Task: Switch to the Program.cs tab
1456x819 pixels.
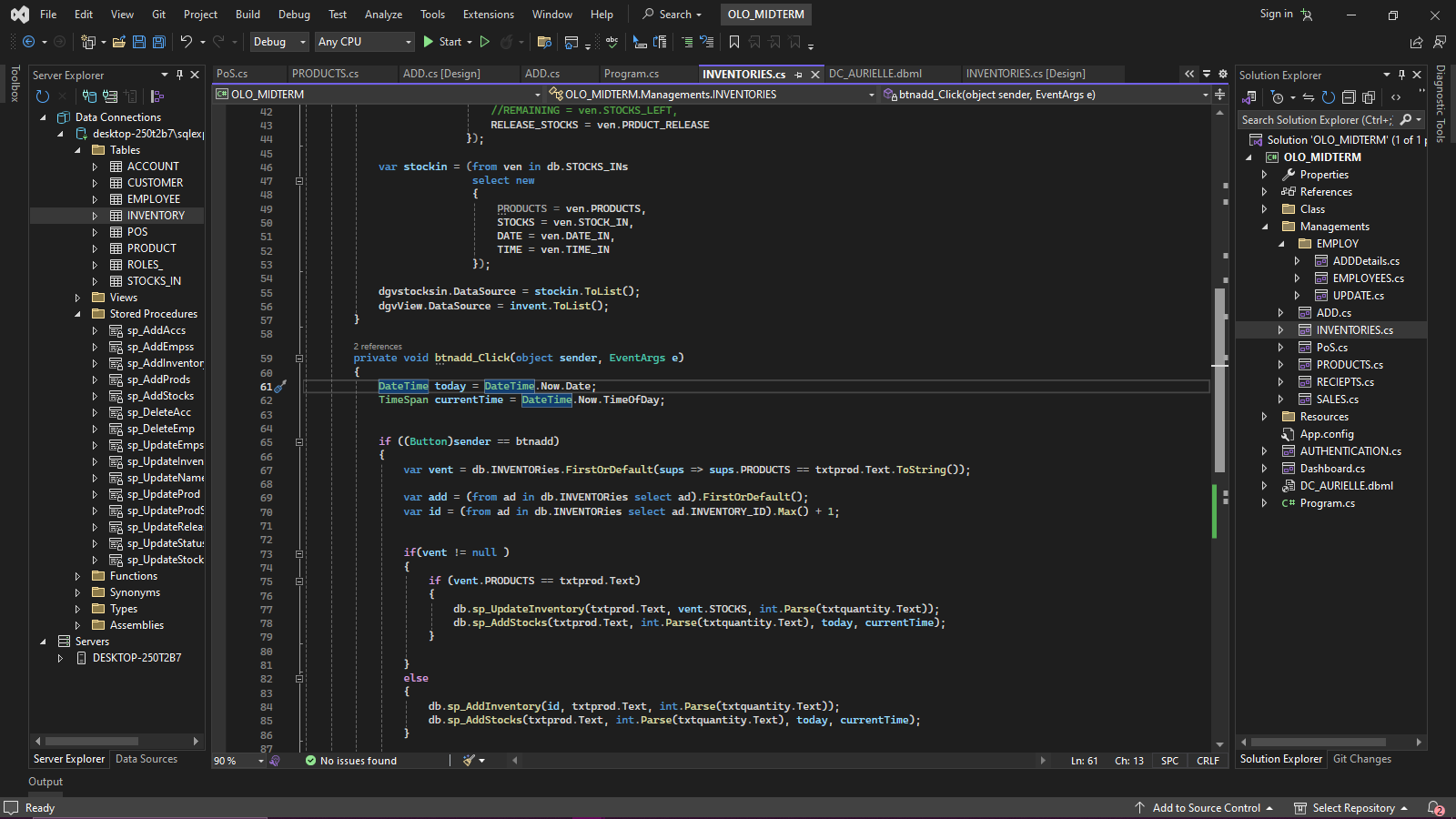Action: pos(631,74)
